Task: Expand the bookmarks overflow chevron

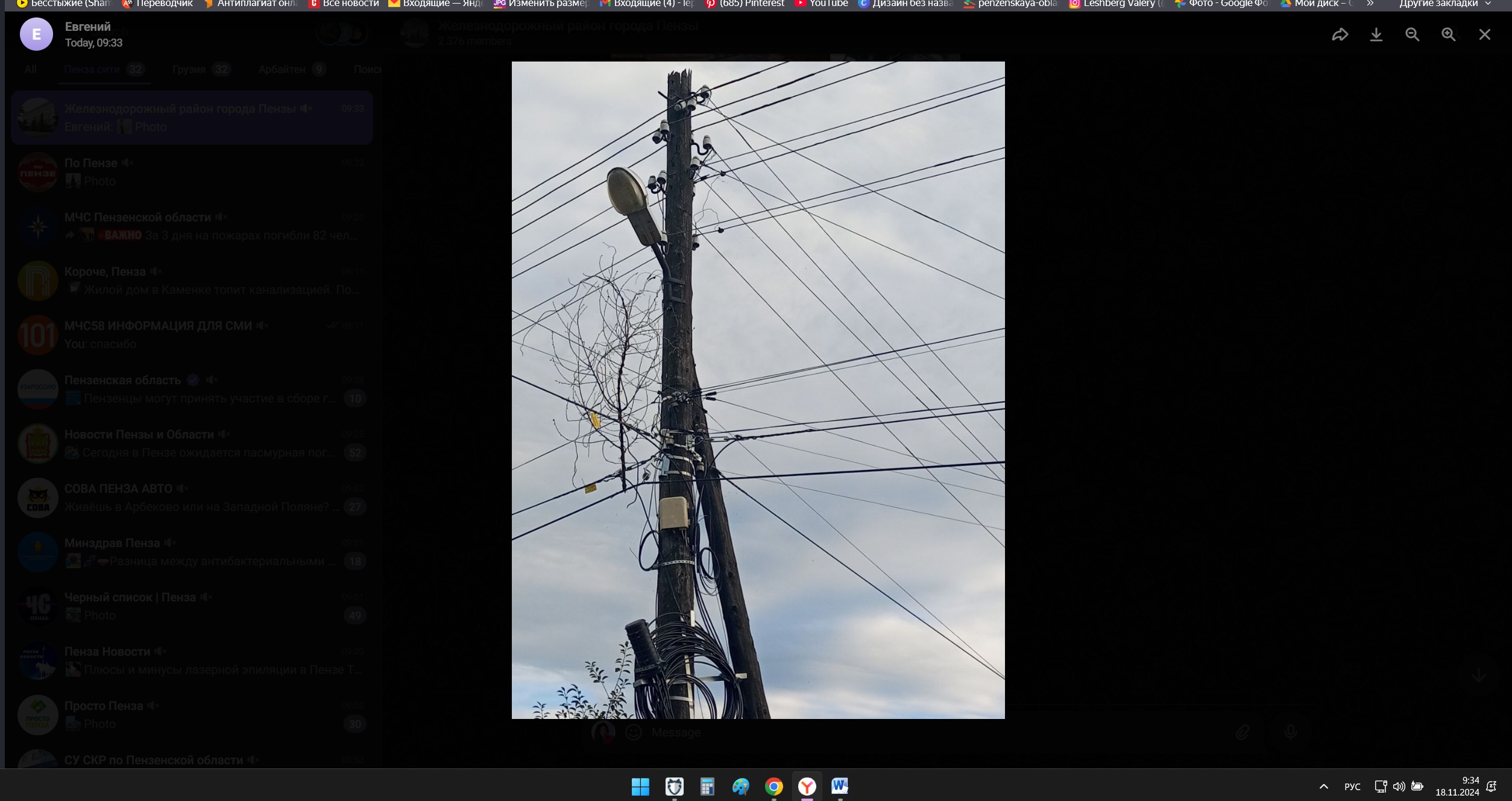Action: pos(1370,4)
